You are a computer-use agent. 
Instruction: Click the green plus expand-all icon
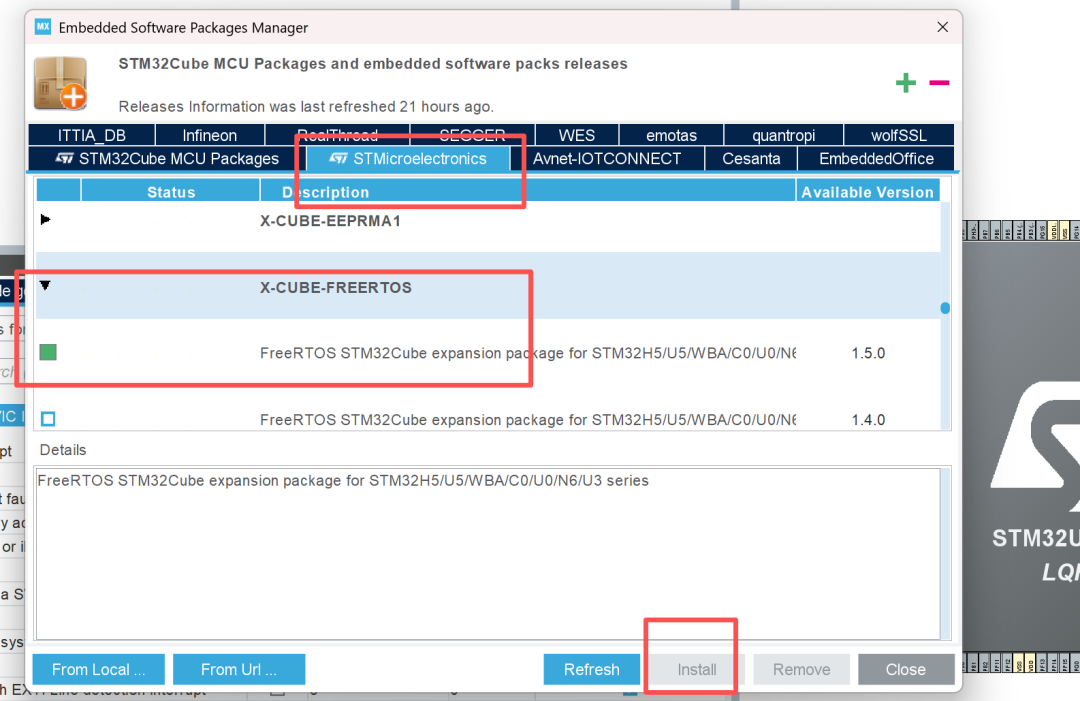click(905, 83)
